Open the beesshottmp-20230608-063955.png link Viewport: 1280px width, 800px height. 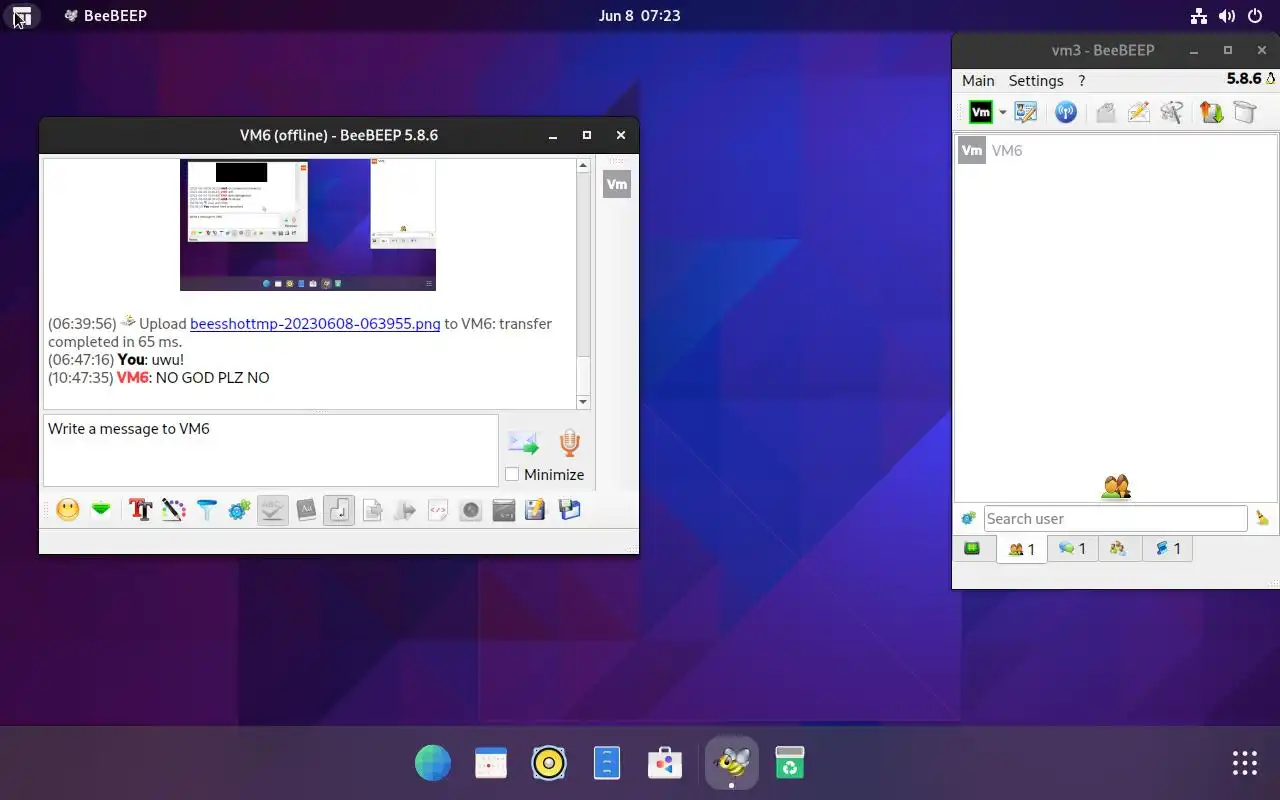(315, 324)
